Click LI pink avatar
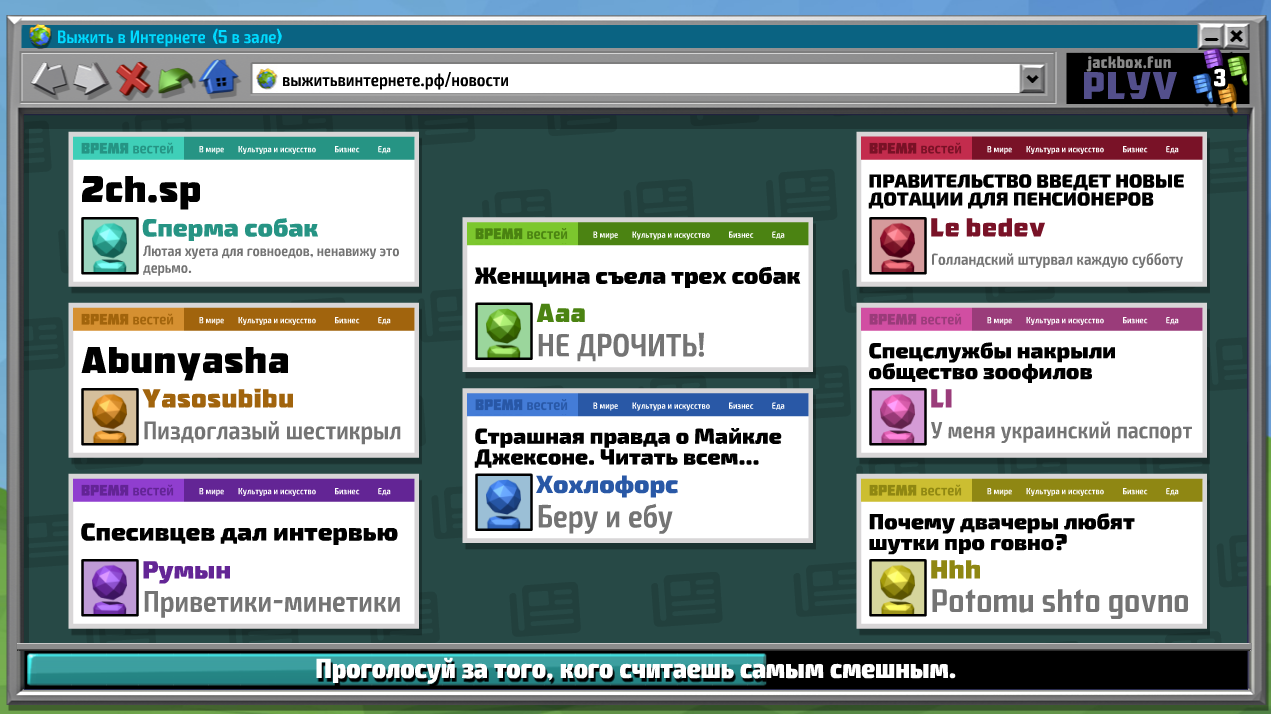This screenshot has width=1271, height=714. (897, 417)
